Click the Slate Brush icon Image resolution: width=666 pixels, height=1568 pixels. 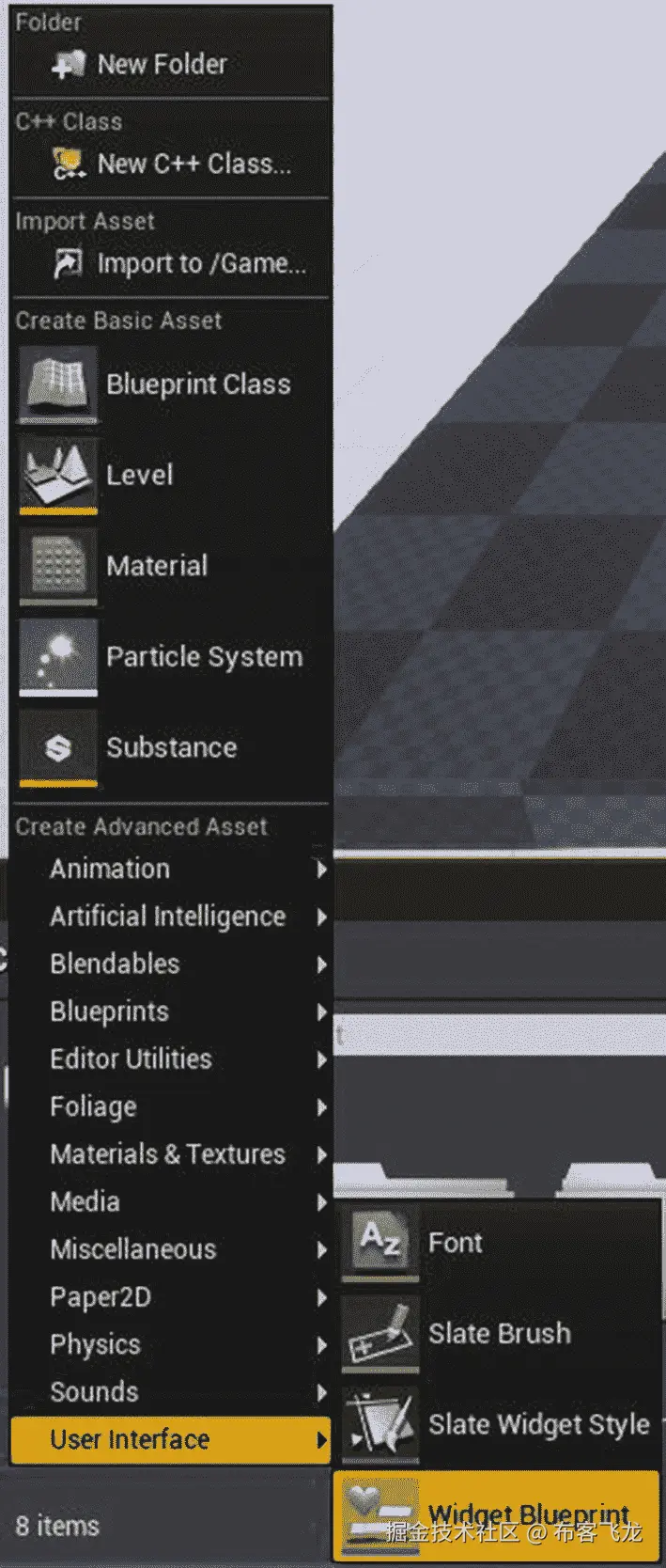click(380, 1333)
